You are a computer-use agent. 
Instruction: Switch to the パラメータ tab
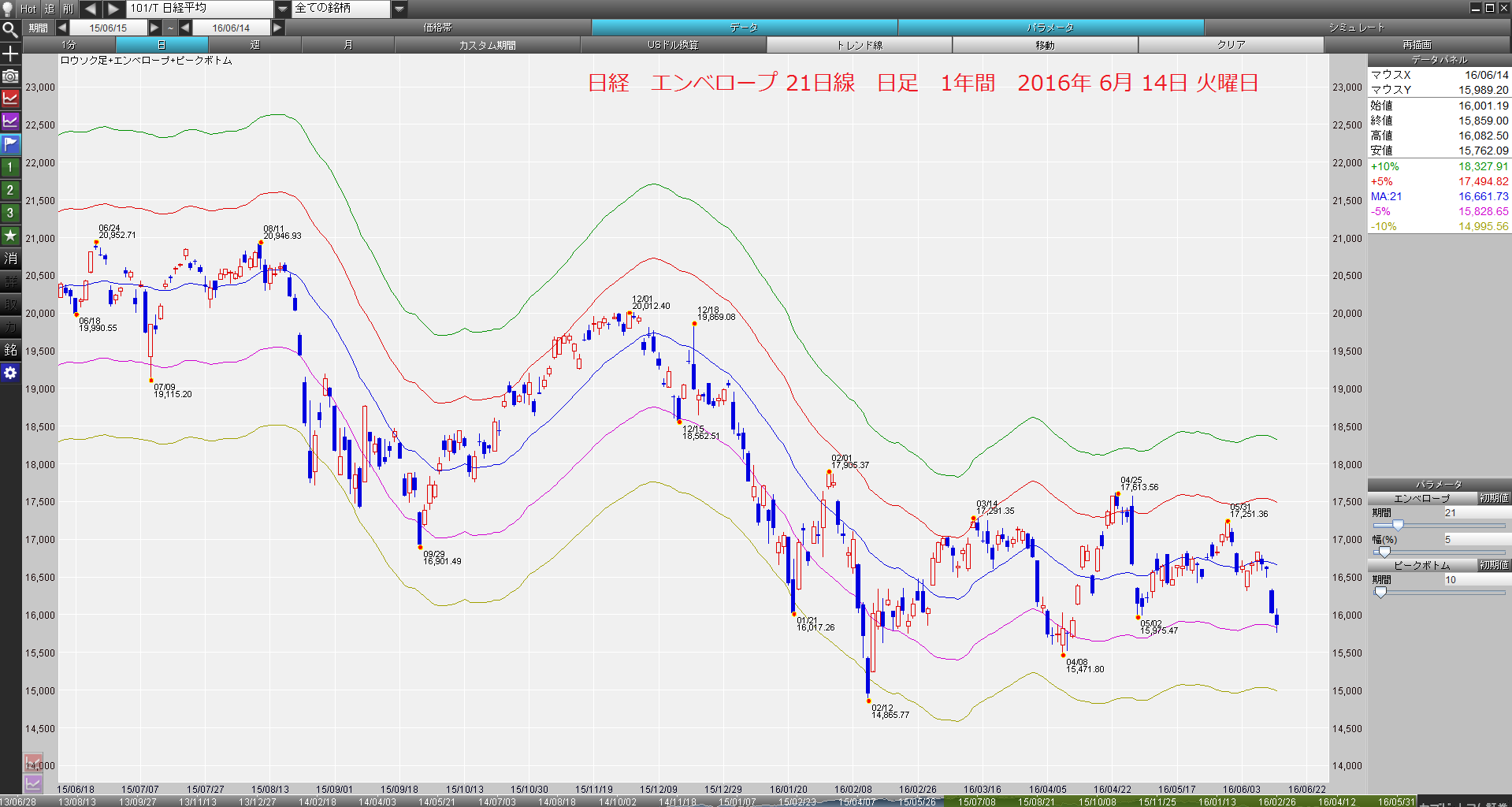[1050, 28]
